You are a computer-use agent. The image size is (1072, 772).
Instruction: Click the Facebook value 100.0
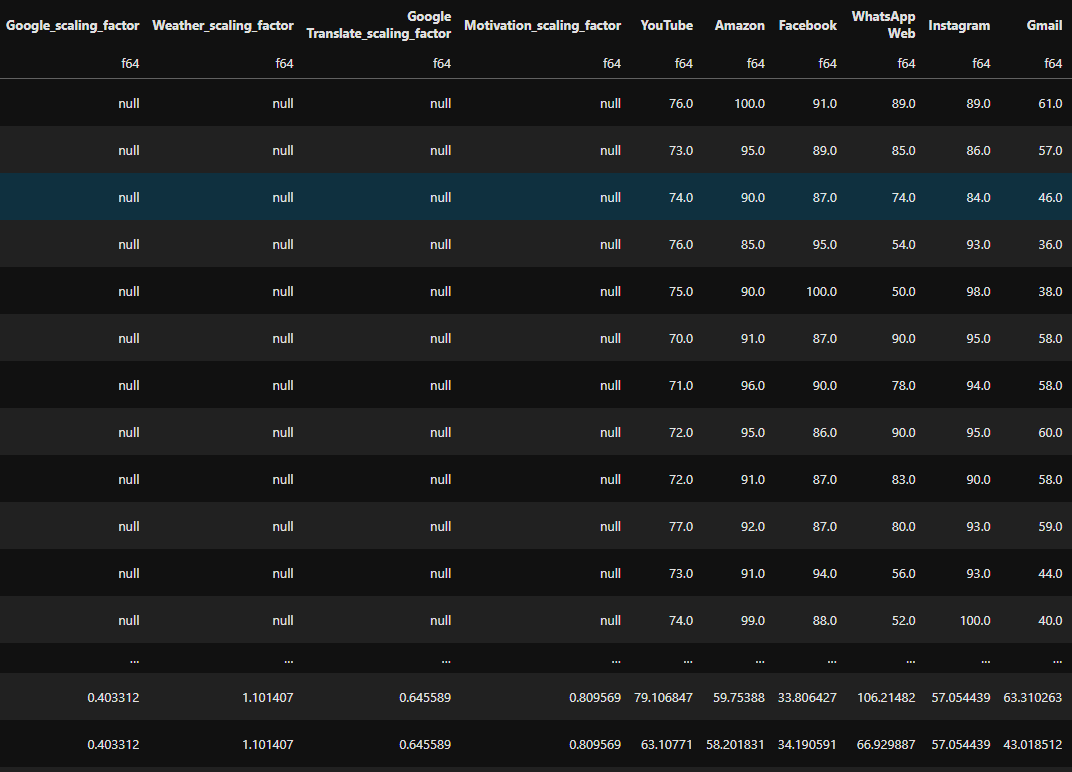[821, 291]
